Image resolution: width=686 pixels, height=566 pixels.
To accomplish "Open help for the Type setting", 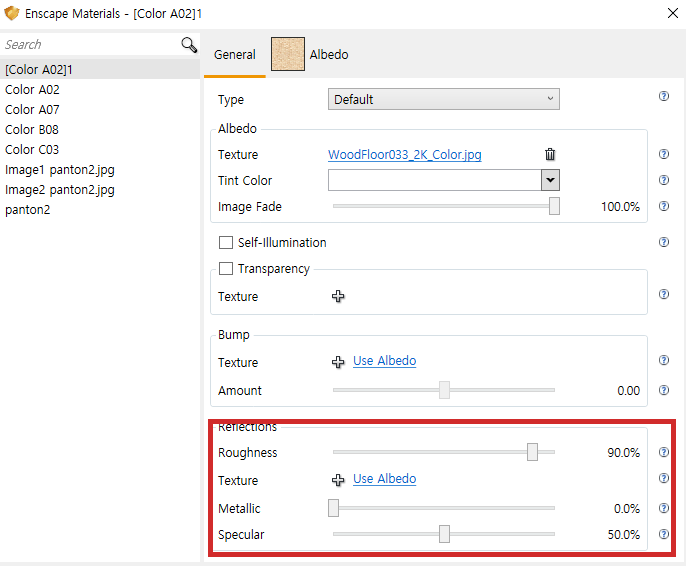I will pos(664,97).
